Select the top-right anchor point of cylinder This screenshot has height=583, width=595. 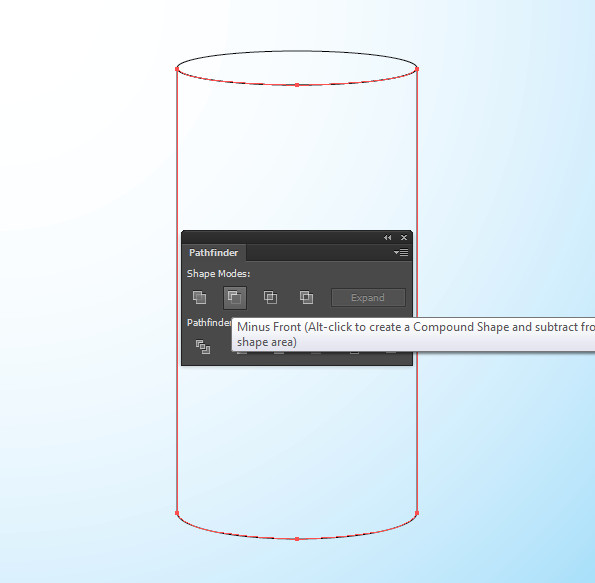pyautogui.click(x=417, y=69)
